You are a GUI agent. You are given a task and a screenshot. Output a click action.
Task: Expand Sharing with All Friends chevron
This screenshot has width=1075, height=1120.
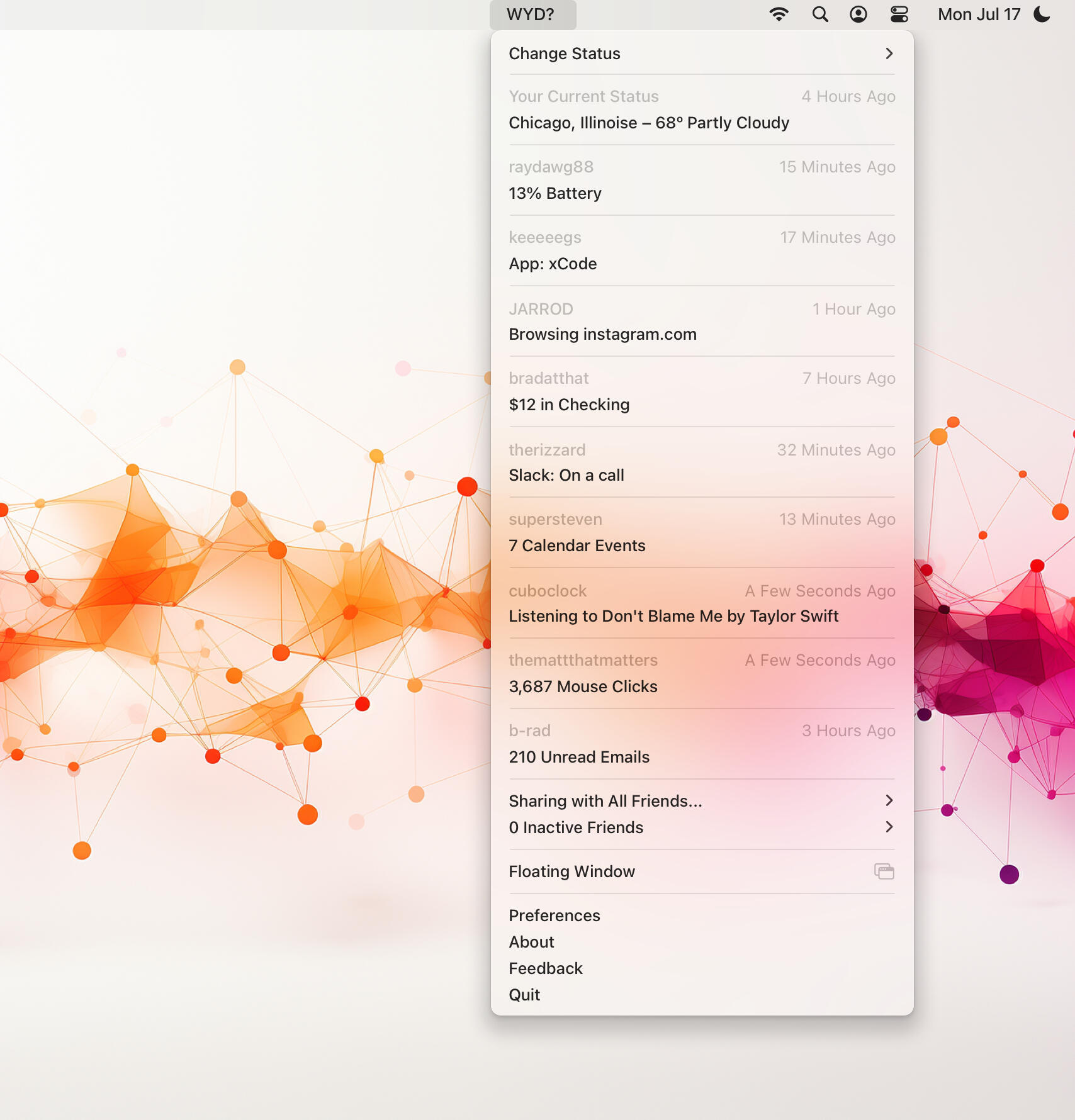889,800
